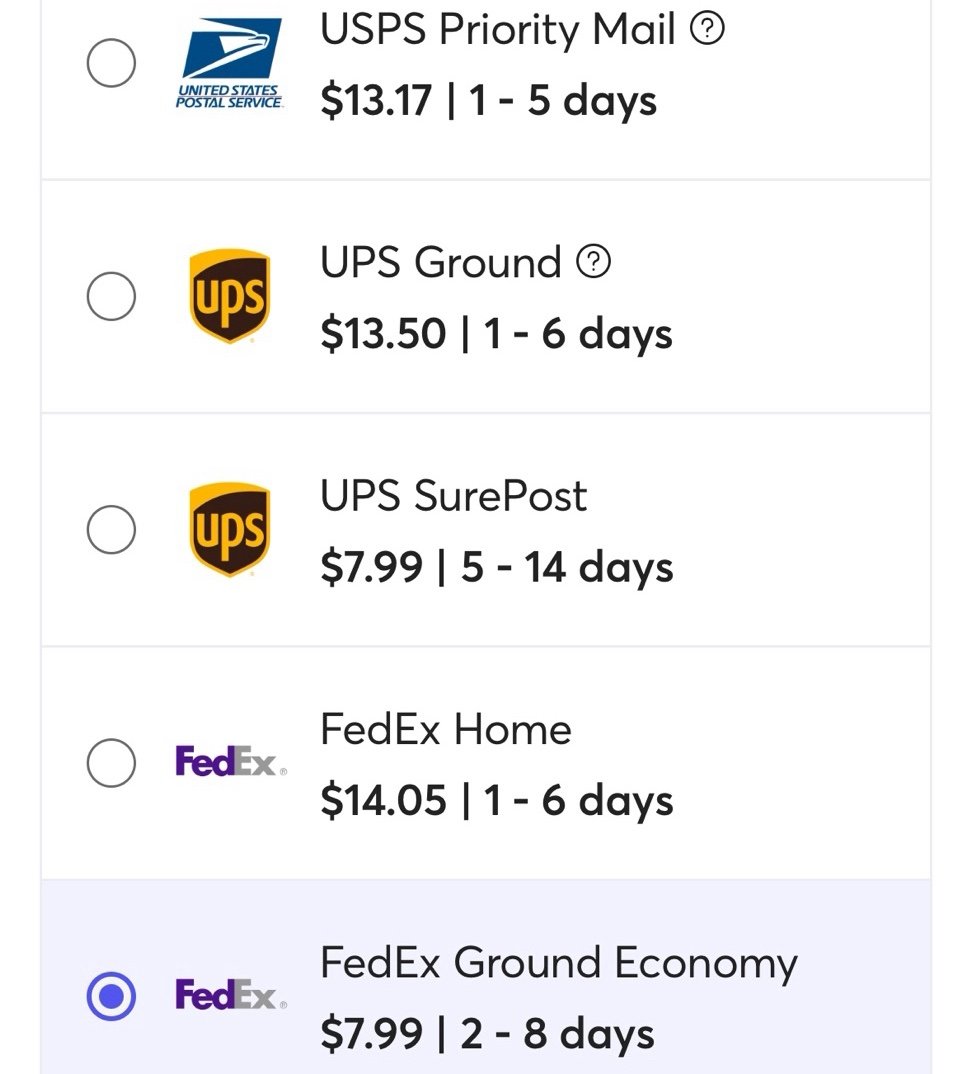Screen dimensions: 972x1074
Task: Click the USPS Priority Mail help icon
Action: point(708,30)
